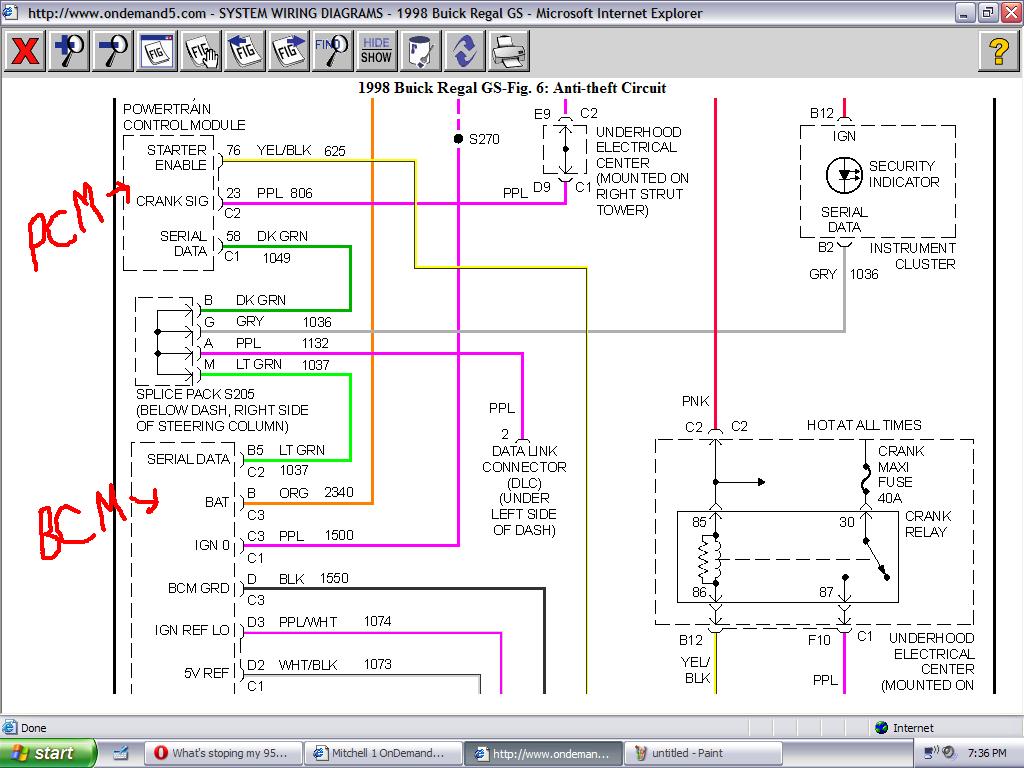Click the paint bucket toolbar icon
1024x768 pixels.
(420, 50)
